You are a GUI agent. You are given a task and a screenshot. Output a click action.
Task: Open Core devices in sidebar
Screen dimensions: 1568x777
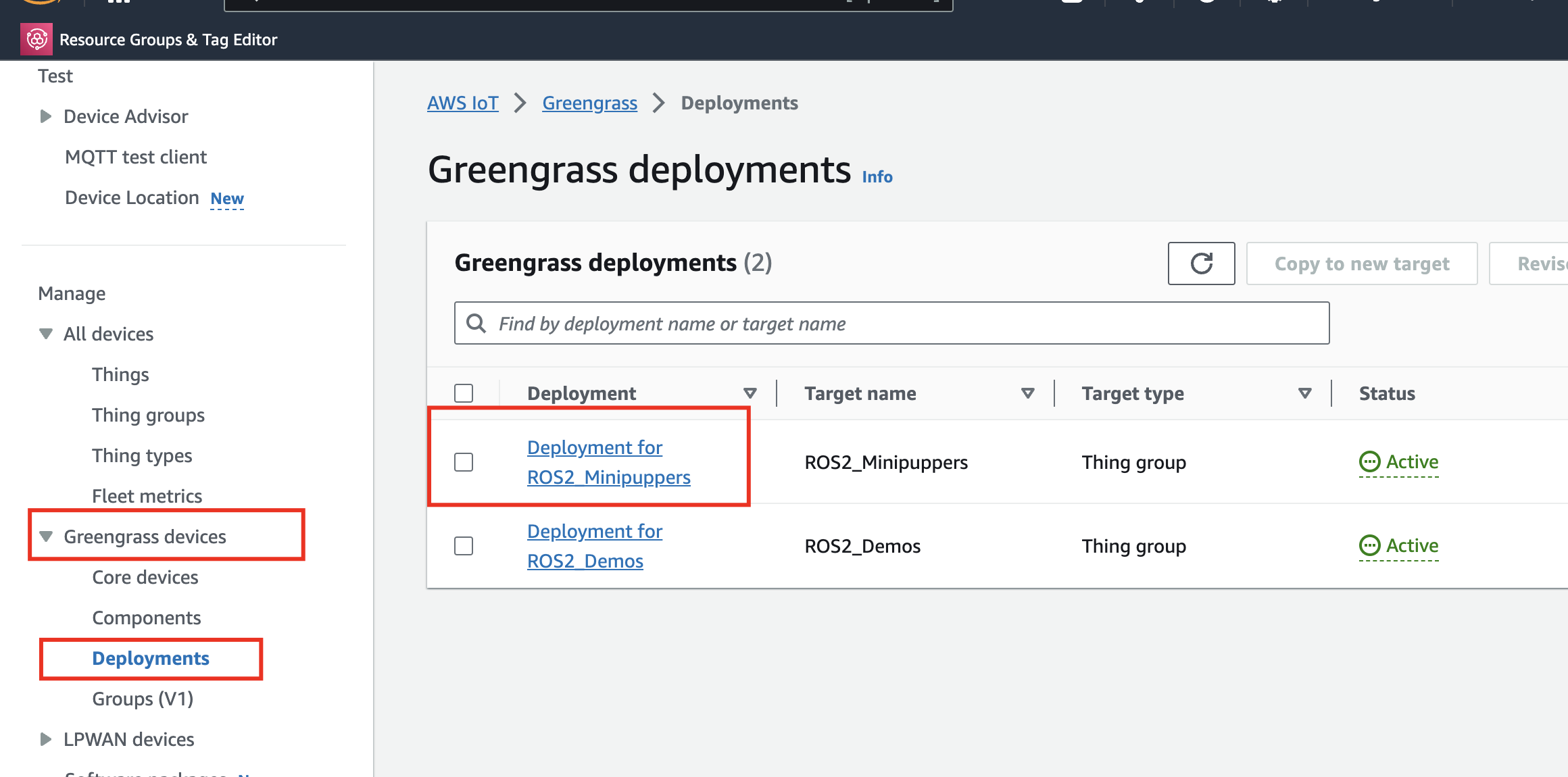[x=145, y=577]
